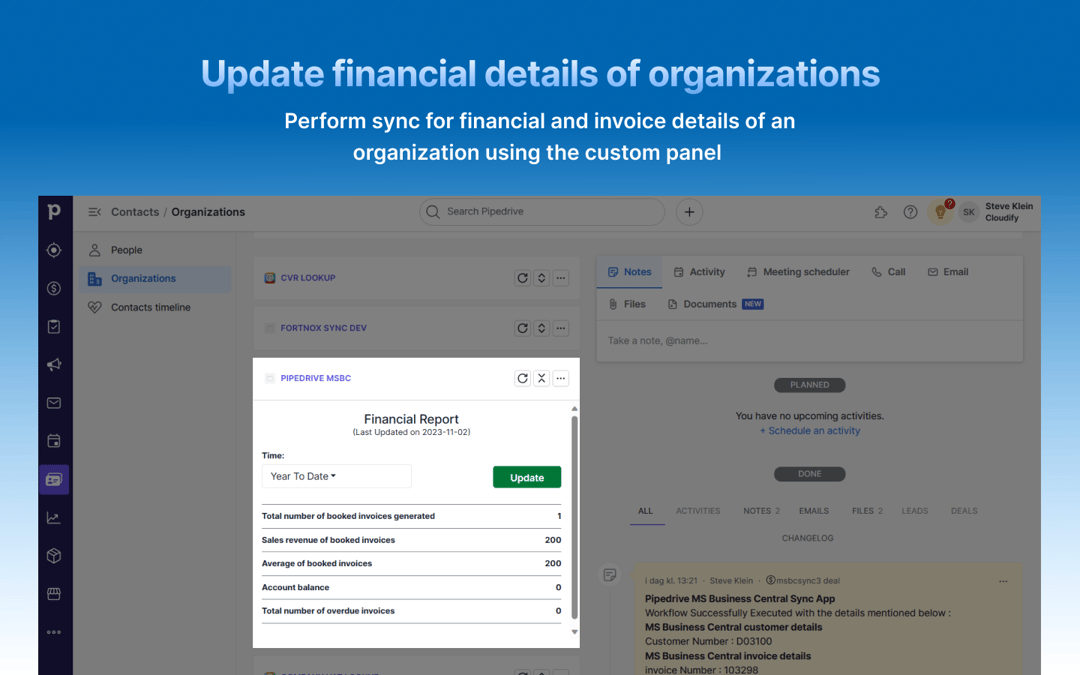Open the Products box icon

click(x=54, y=554)
